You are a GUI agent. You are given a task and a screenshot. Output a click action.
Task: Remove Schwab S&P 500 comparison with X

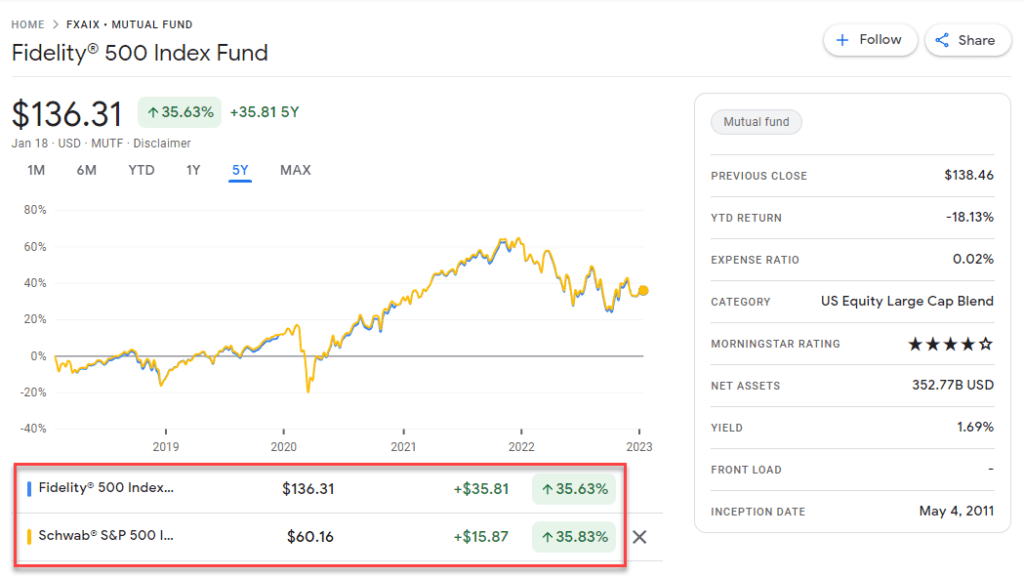pyautogui.click(x=639, y=537)
